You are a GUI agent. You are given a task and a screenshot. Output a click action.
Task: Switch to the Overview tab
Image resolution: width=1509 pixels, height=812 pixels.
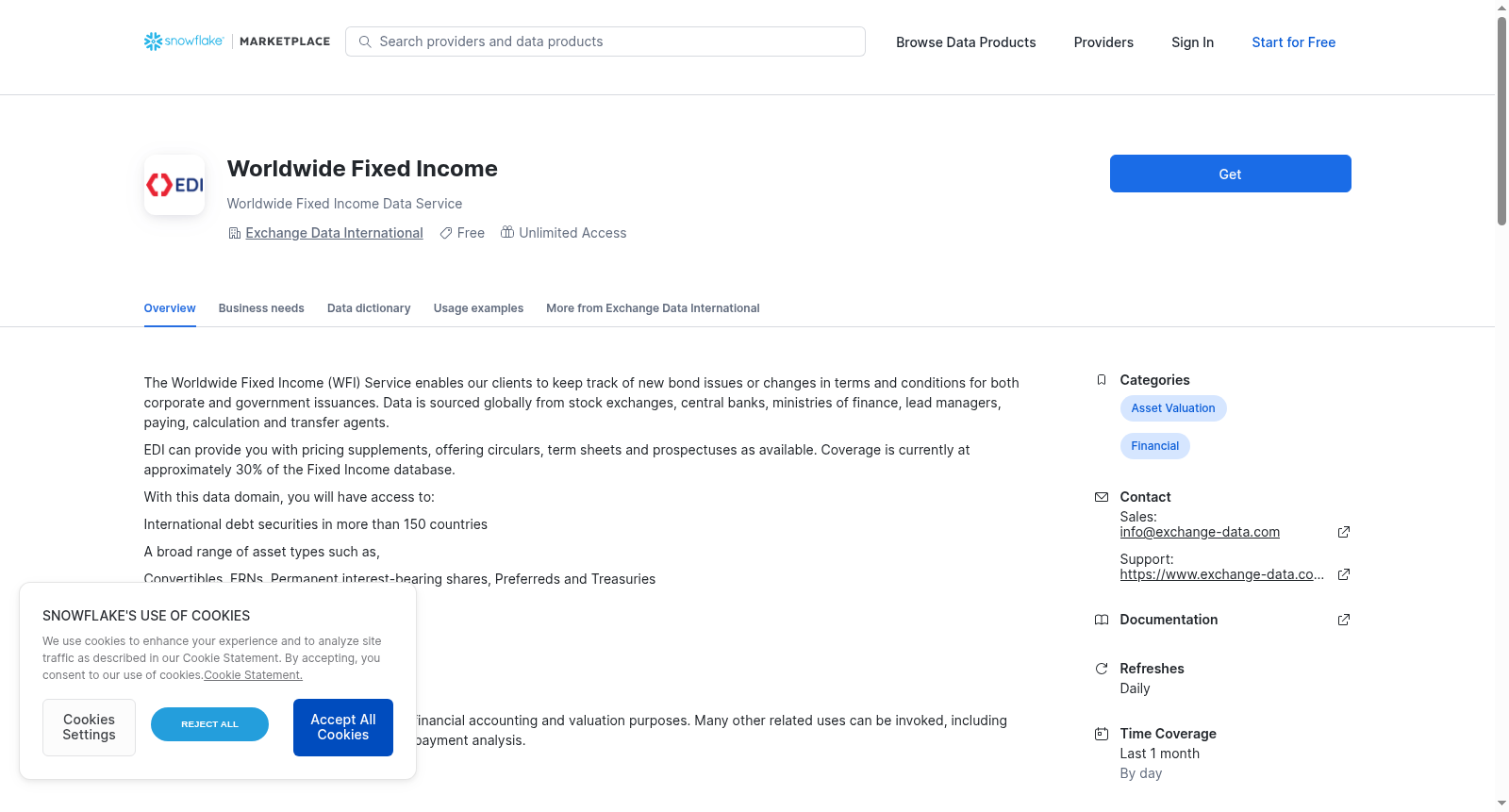(170, 308)
